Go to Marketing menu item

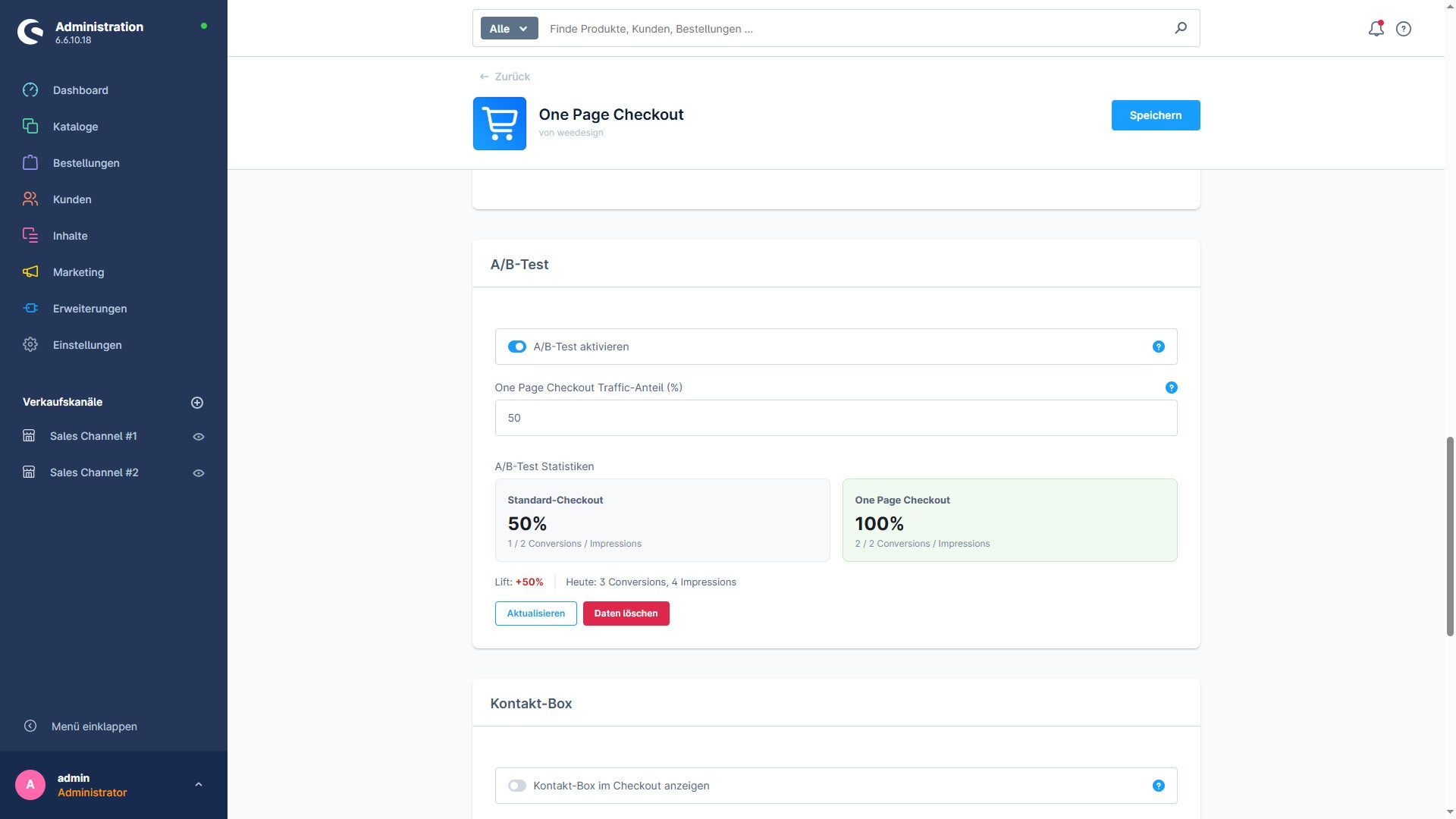pyautogui.click(x=79, y=272)
